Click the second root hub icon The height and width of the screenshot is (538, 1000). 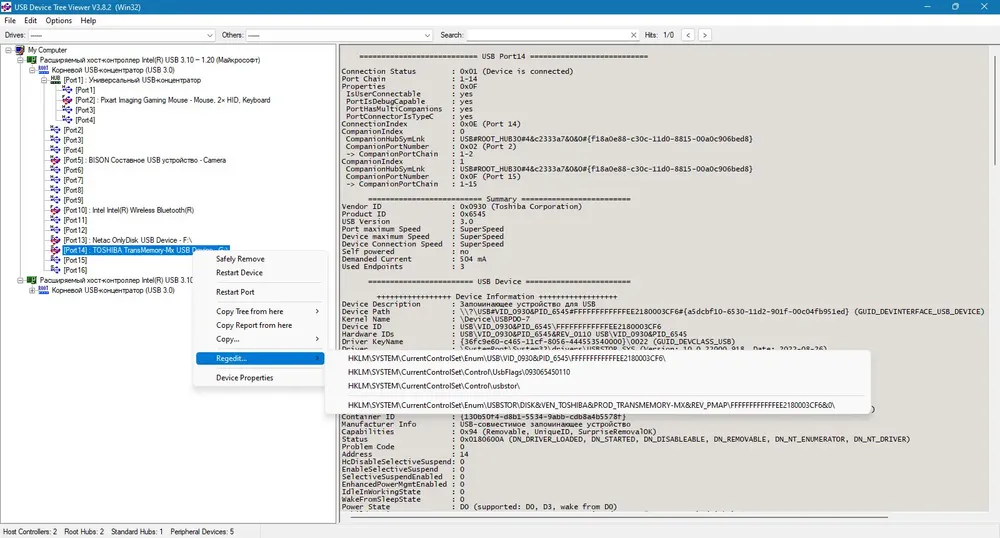(43, 290)
